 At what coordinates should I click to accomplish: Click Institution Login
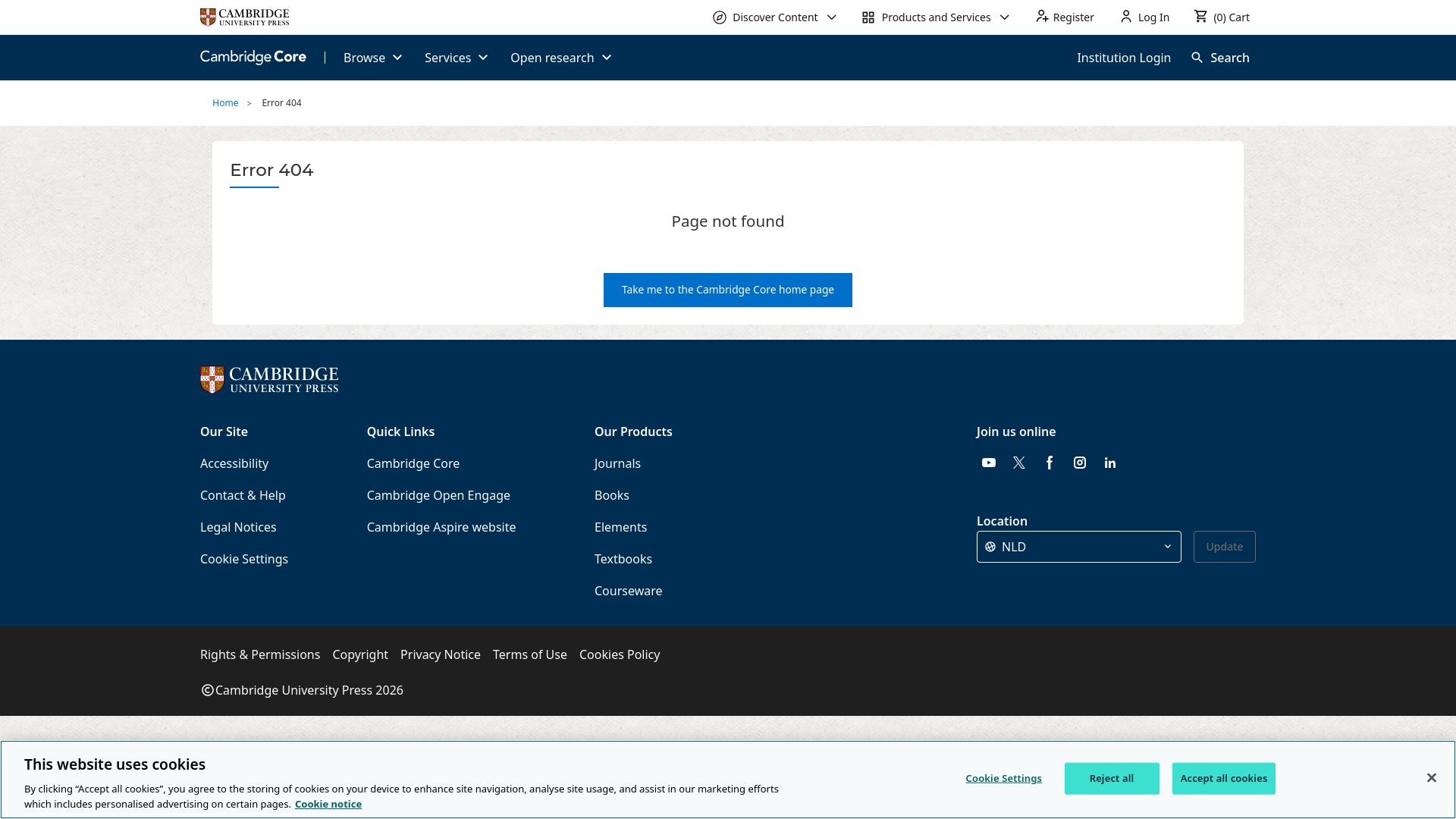click(1124, 58)
